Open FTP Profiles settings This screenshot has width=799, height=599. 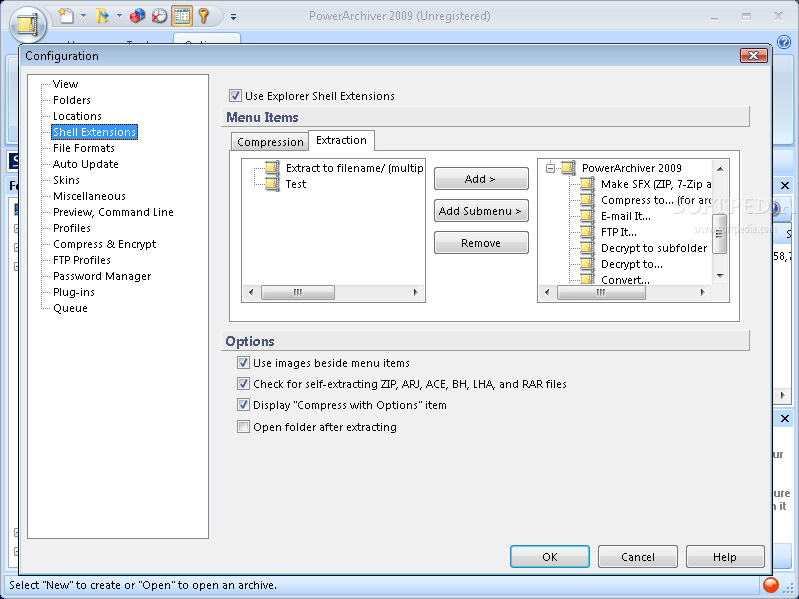[82, 260]
